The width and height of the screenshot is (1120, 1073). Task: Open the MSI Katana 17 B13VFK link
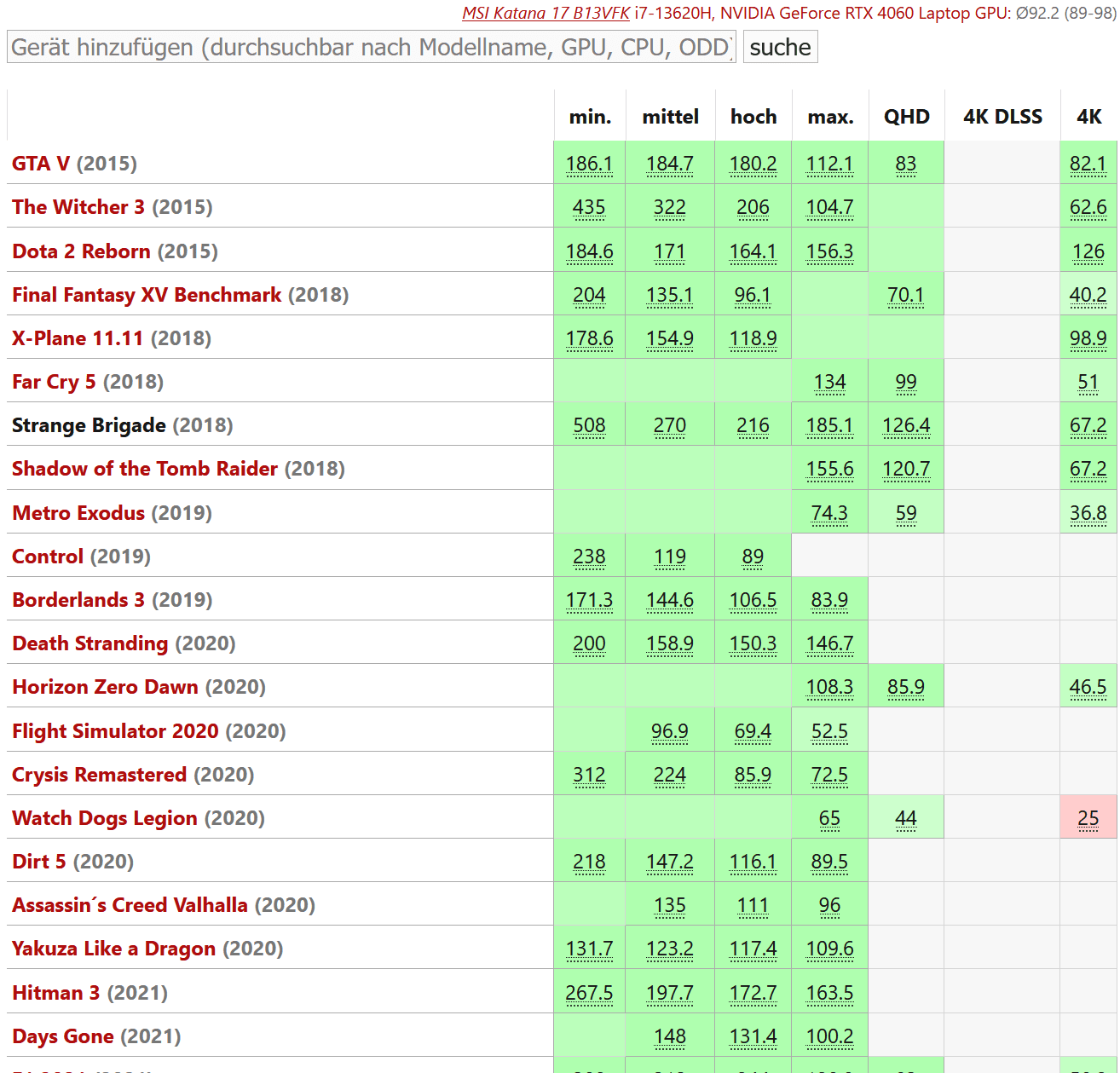tap(546, 13)
